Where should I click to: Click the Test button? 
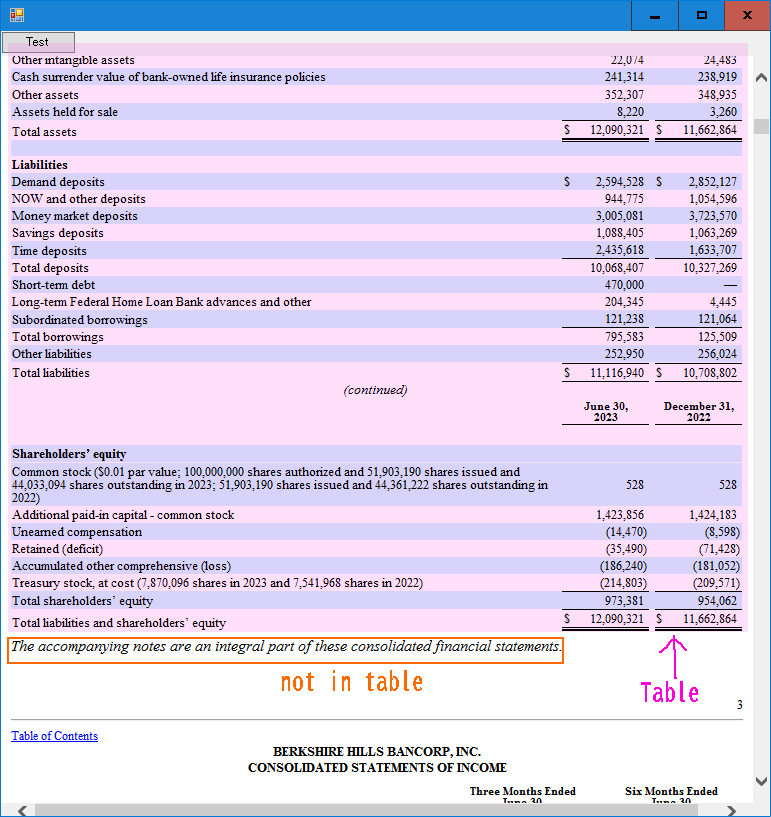(38, 42)
